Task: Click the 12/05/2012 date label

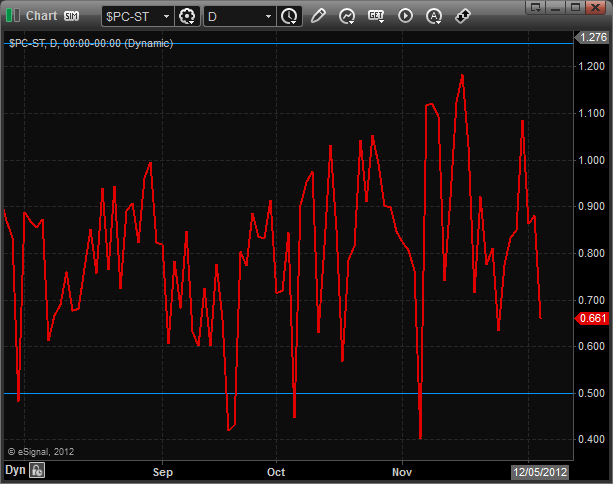Action: coord(540,472)
